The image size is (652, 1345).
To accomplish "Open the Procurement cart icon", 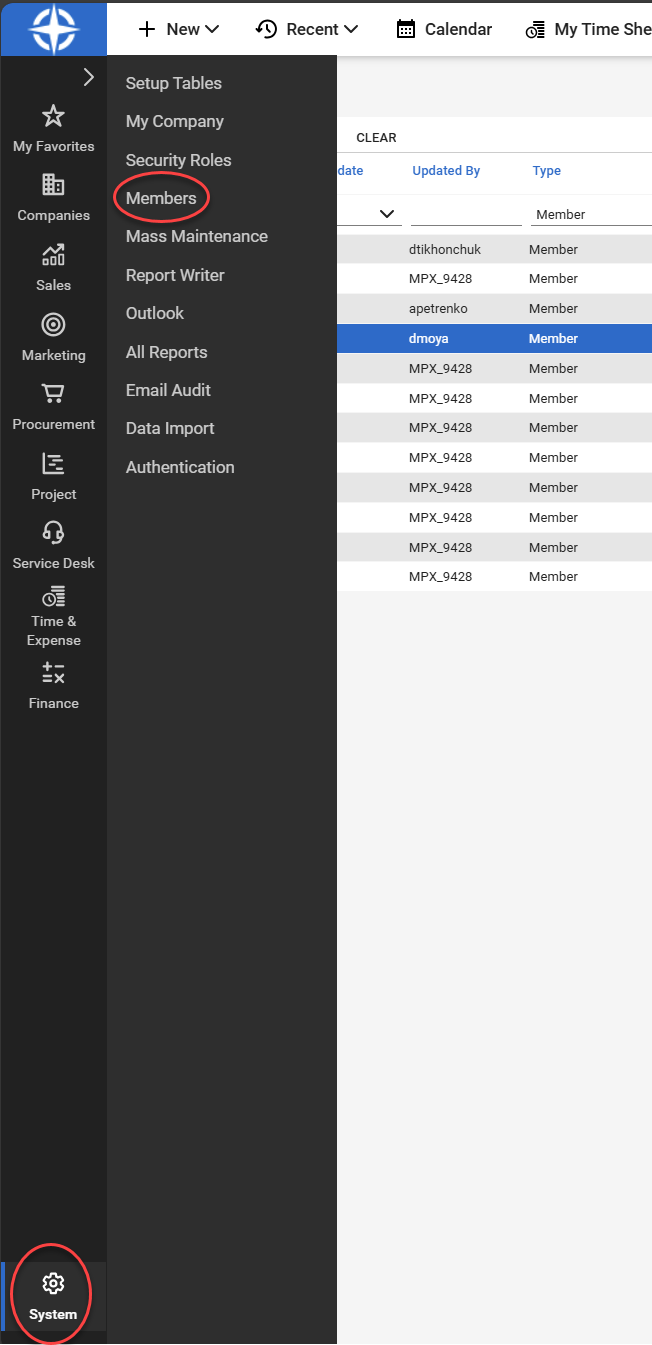I will tap(53, 394).
